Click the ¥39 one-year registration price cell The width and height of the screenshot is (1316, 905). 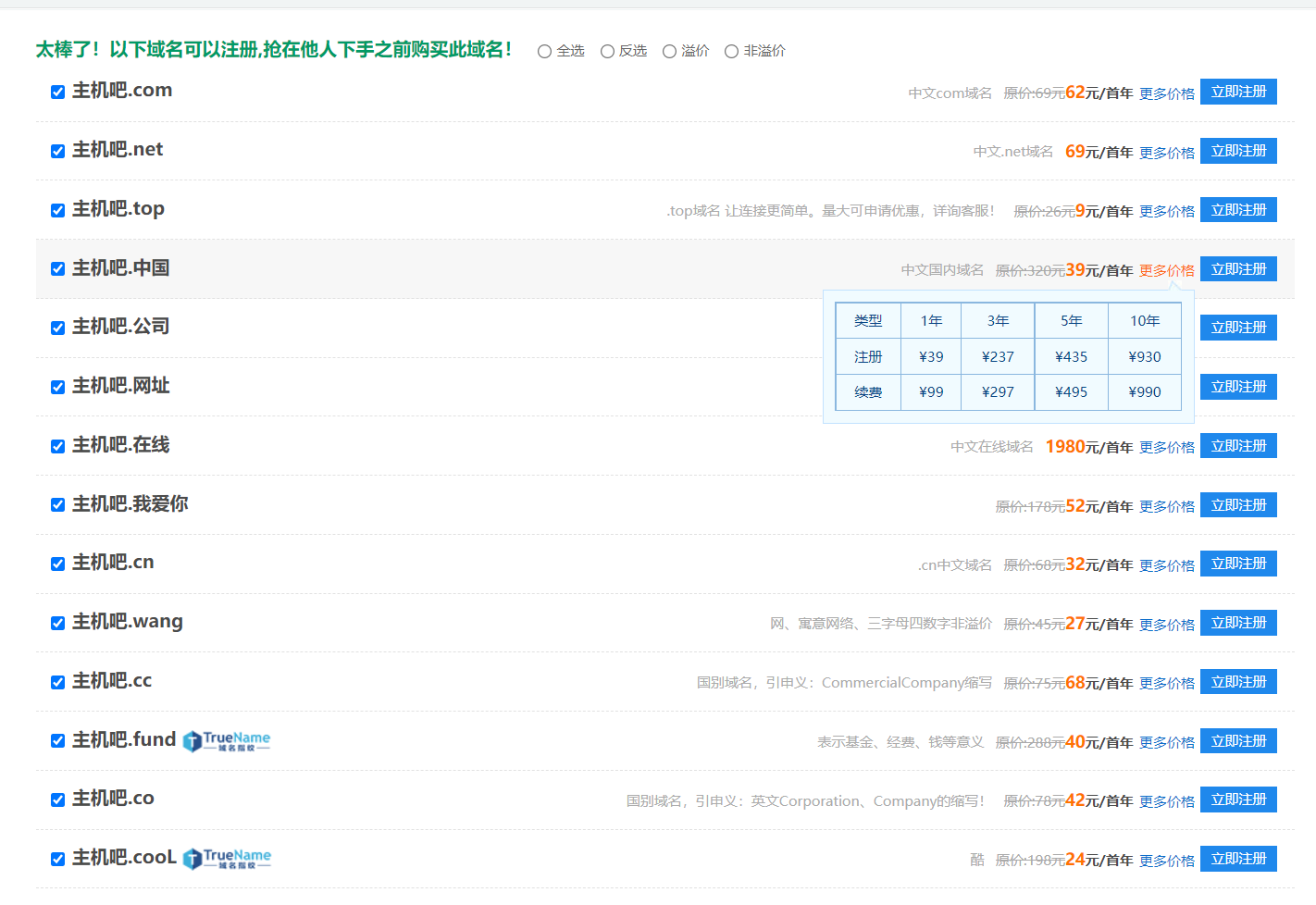coord(931,357)
